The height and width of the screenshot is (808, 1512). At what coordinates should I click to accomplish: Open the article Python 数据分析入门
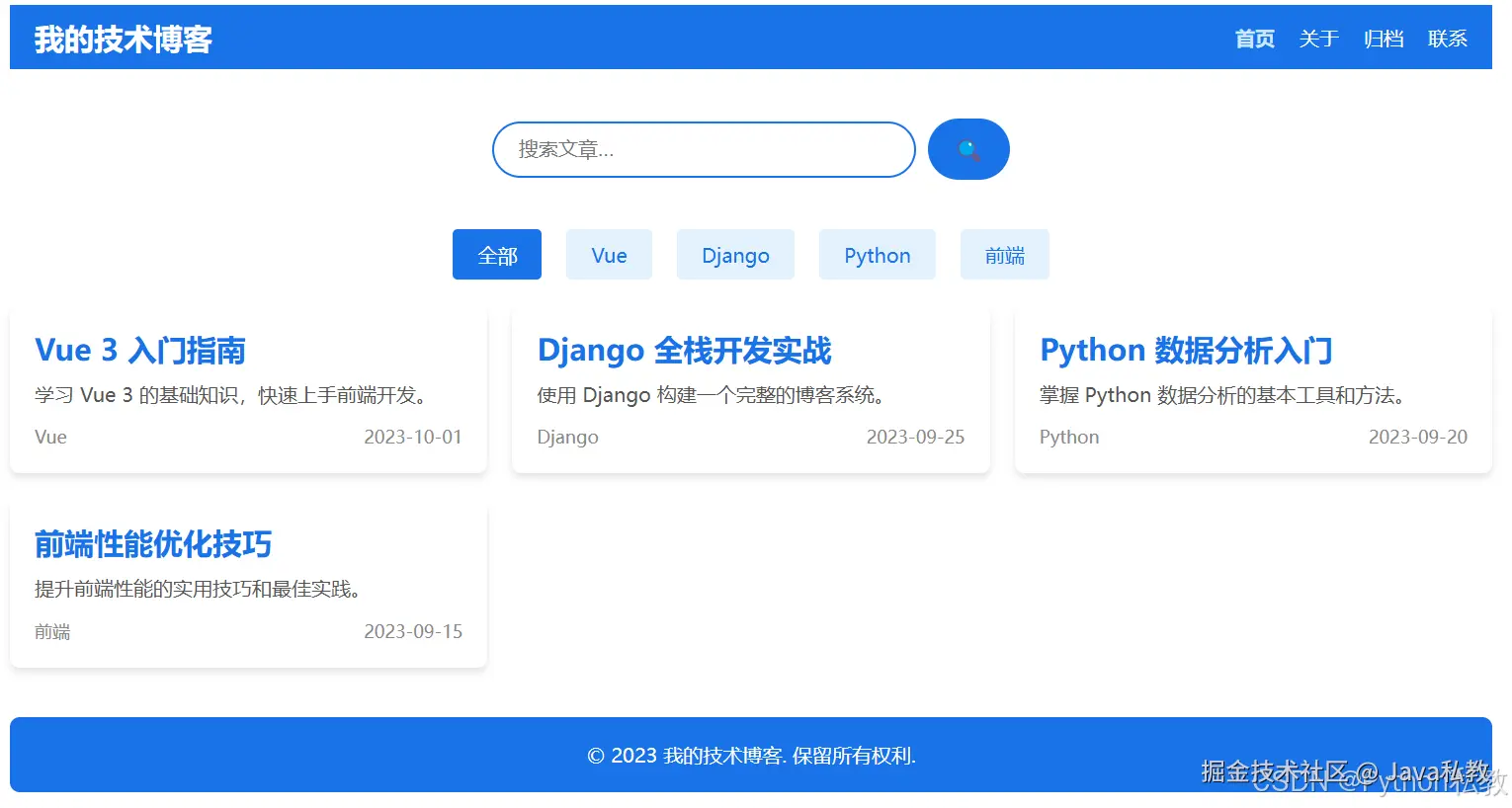tap(1186, 350)
